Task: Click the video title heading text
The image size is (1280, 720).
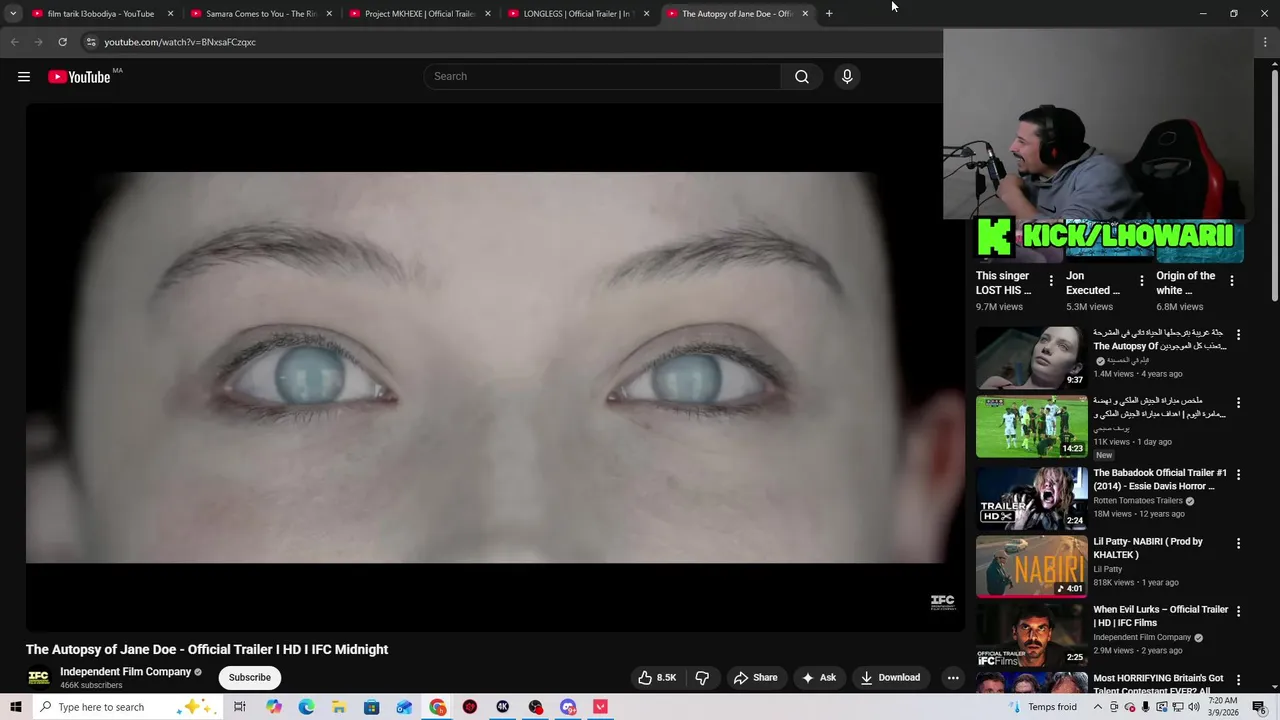Action: tap(207, 649)
